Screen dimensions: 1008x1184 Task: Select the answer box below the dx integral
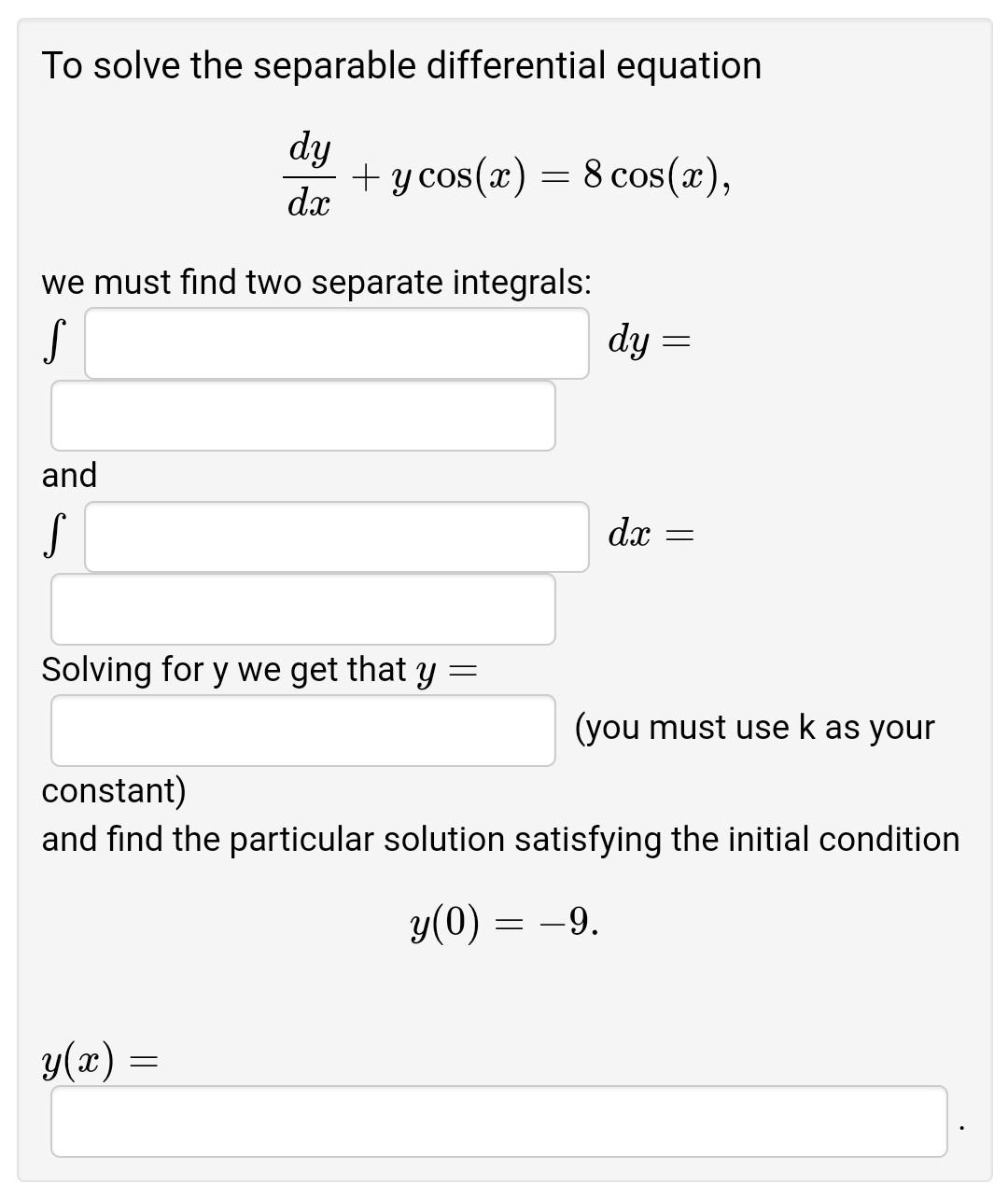[x=301, y=609]
